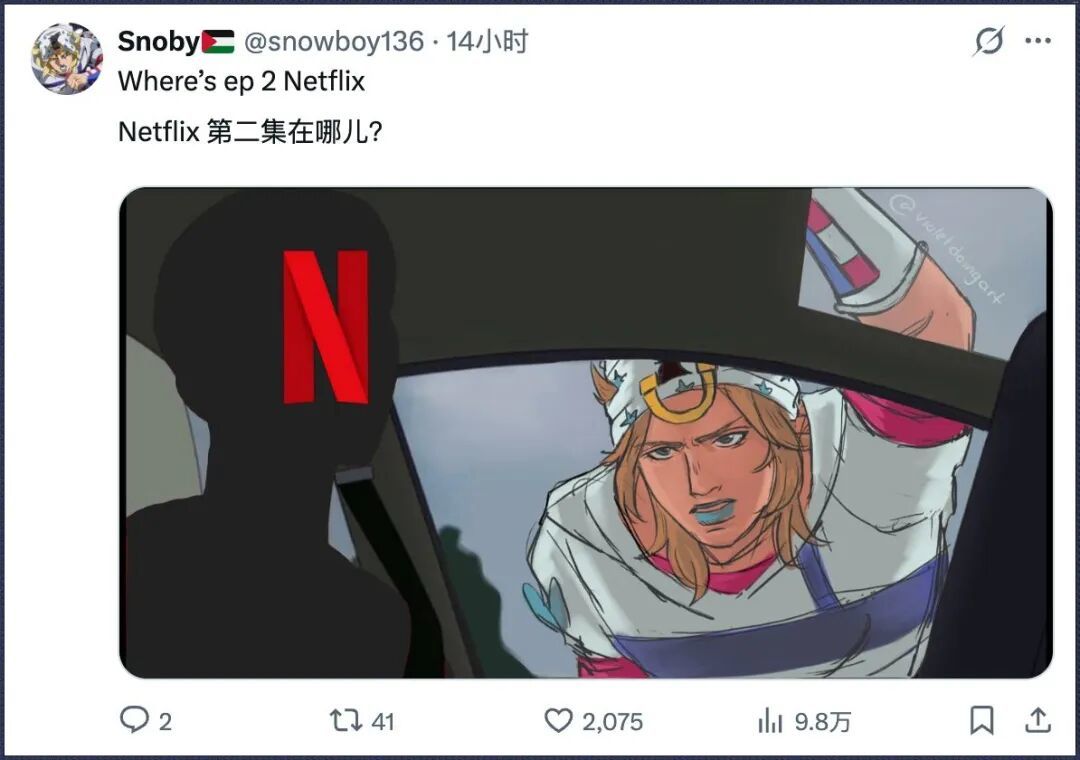The image size is (1080, 760).
Task: Bookmark this post
Action: [x=982, y=721]
